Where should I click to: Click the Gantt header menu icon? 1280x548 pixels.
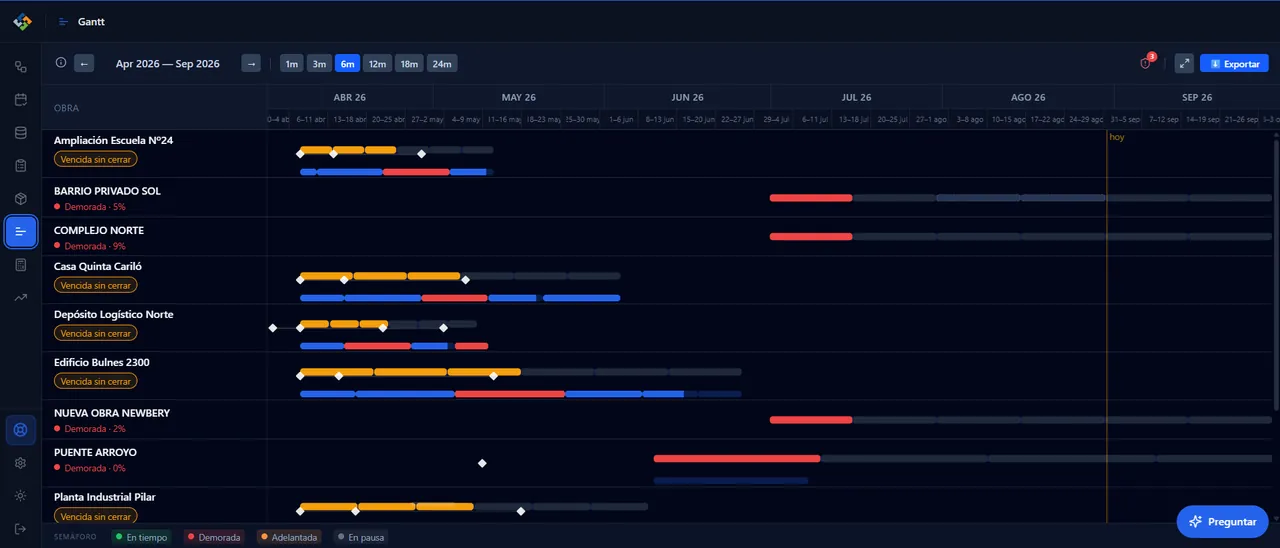click(64, 22)
